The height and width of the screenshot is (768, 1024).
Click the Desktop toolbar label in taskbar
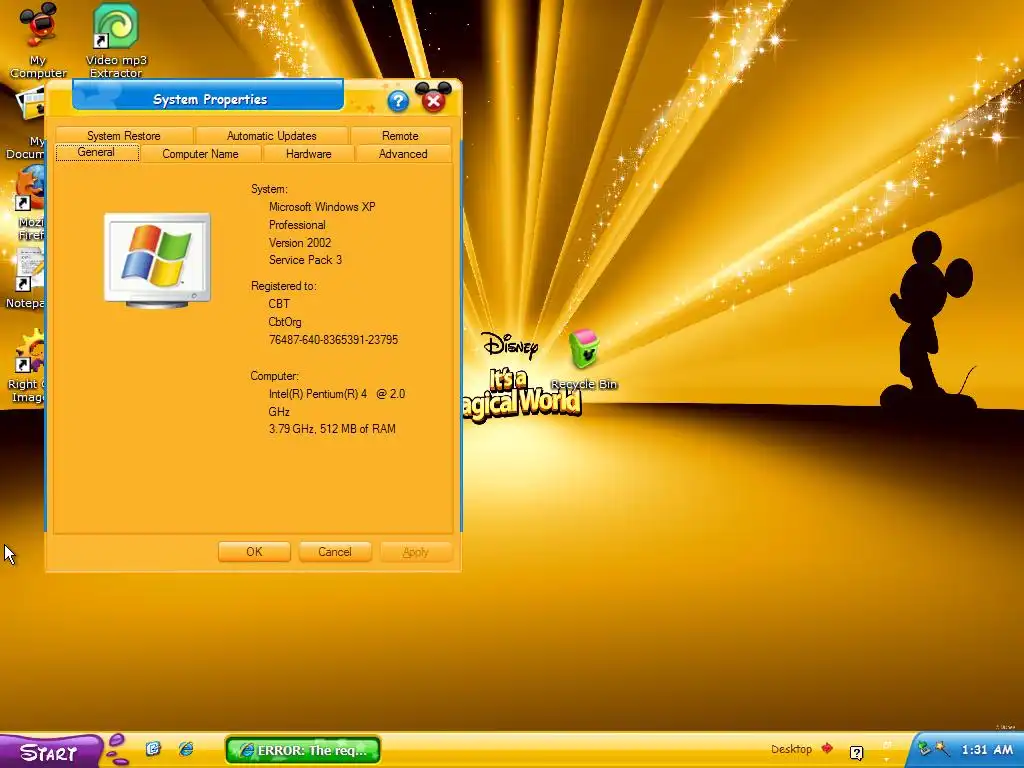coord(791,749)
